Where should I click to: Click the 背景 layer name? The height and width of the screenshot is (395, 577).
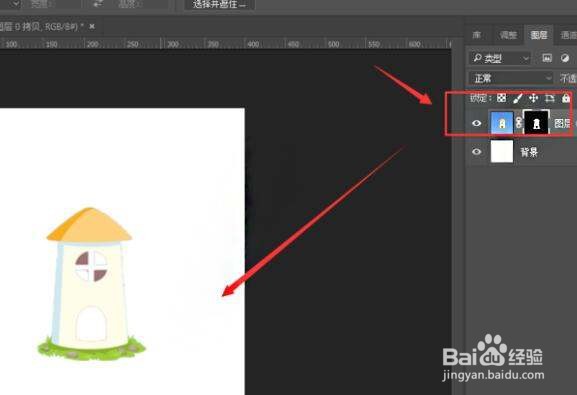tap(529, 152)
